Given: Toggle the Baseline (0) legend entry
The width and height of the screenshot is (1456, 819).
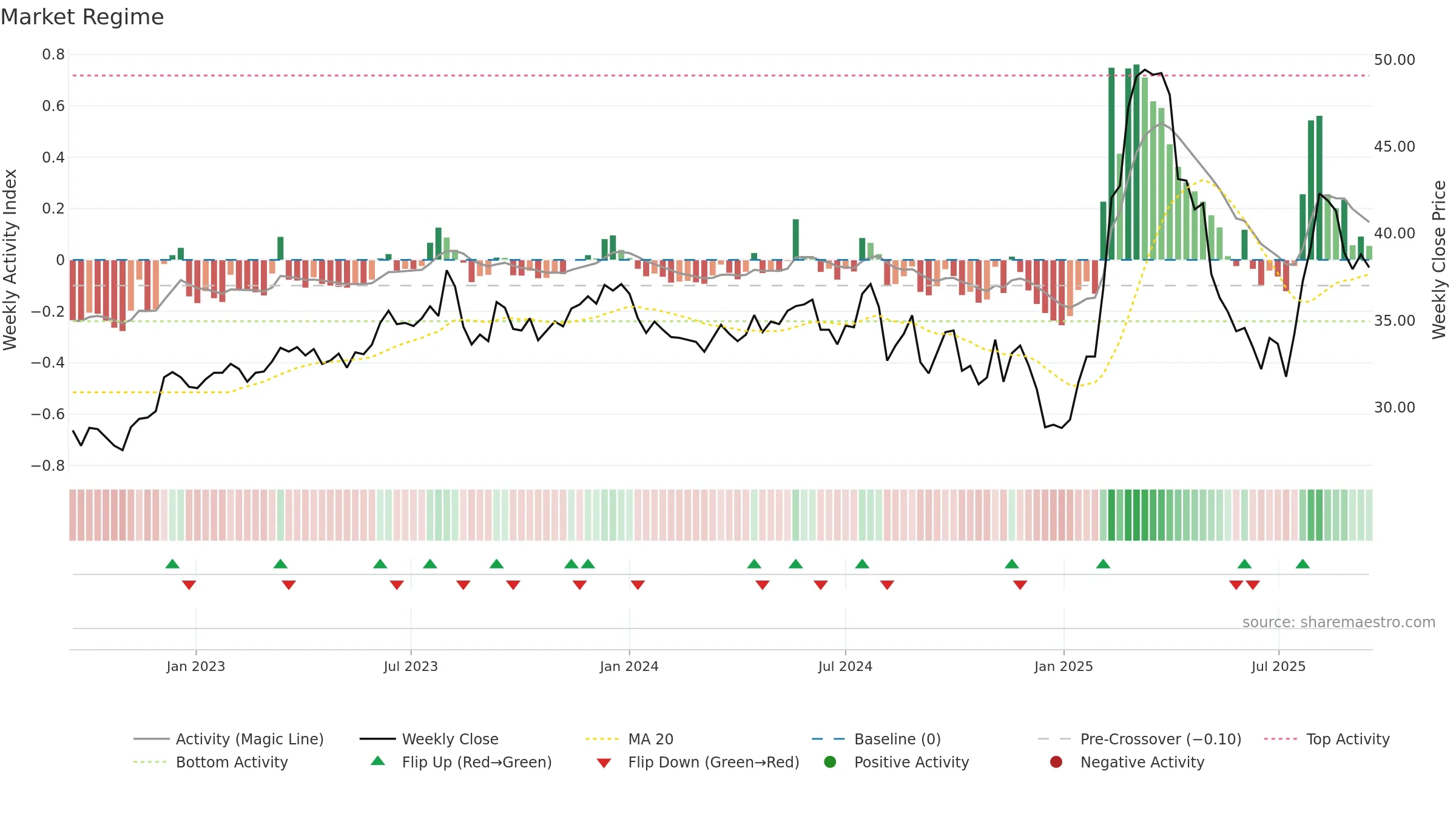Looking at the screenshot, I should coord(876,739).
